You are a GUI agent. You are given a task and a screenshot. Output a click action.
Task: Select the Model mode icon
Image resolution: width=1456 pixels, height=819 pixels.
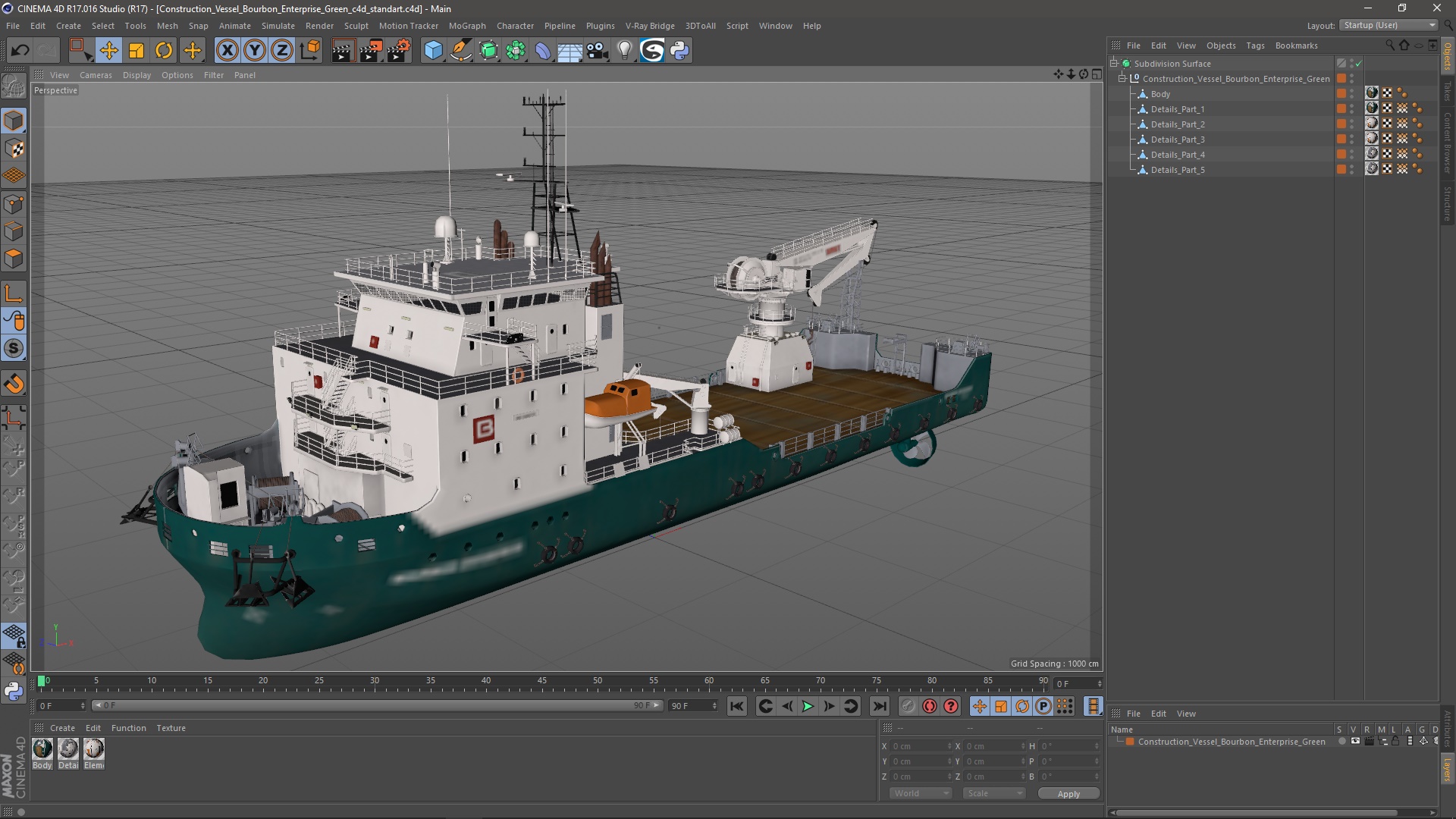point(14,121)
